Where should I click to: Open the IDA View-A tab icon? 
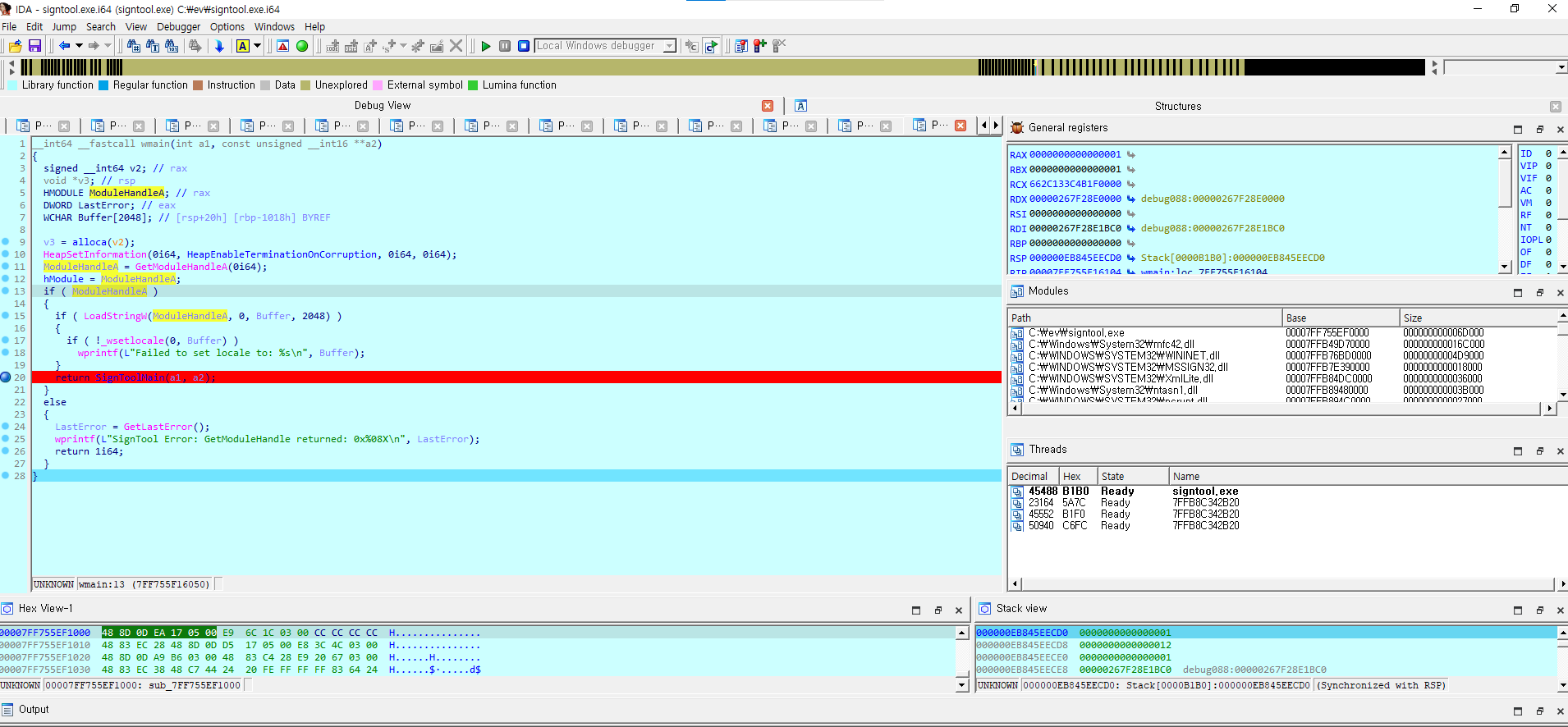(x=801, y=106)
